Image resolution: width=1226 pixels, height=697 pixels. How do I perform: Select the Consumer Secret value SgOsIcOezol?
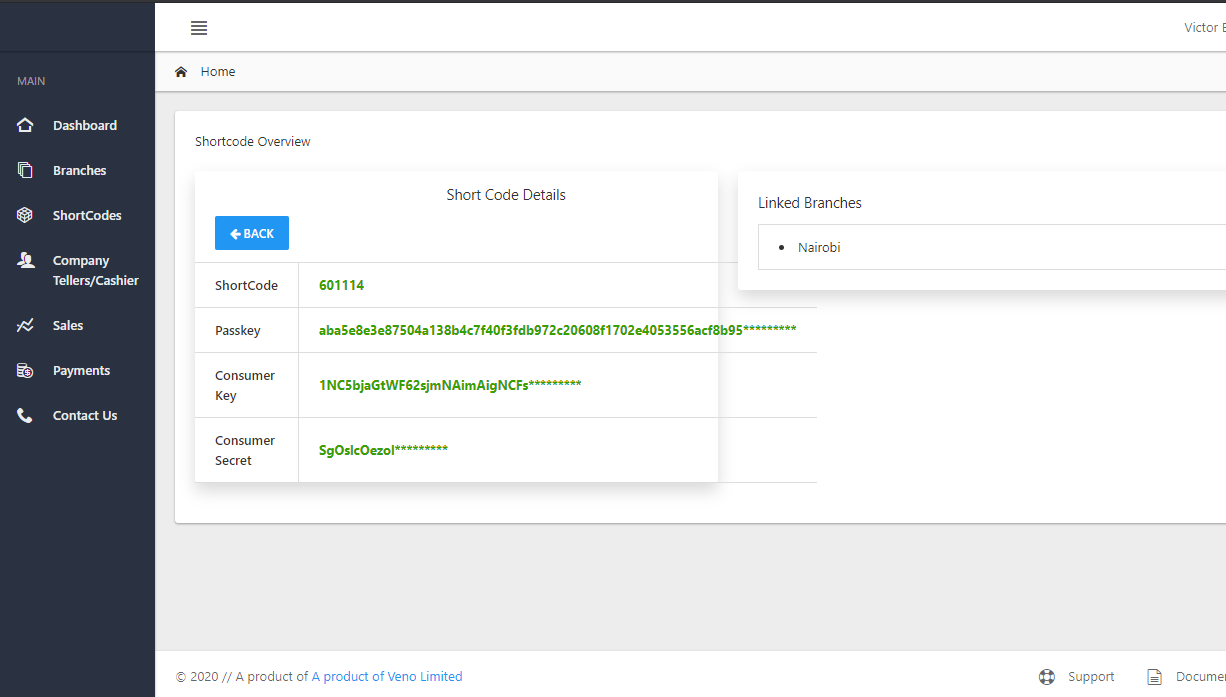[x=383, y=450]
